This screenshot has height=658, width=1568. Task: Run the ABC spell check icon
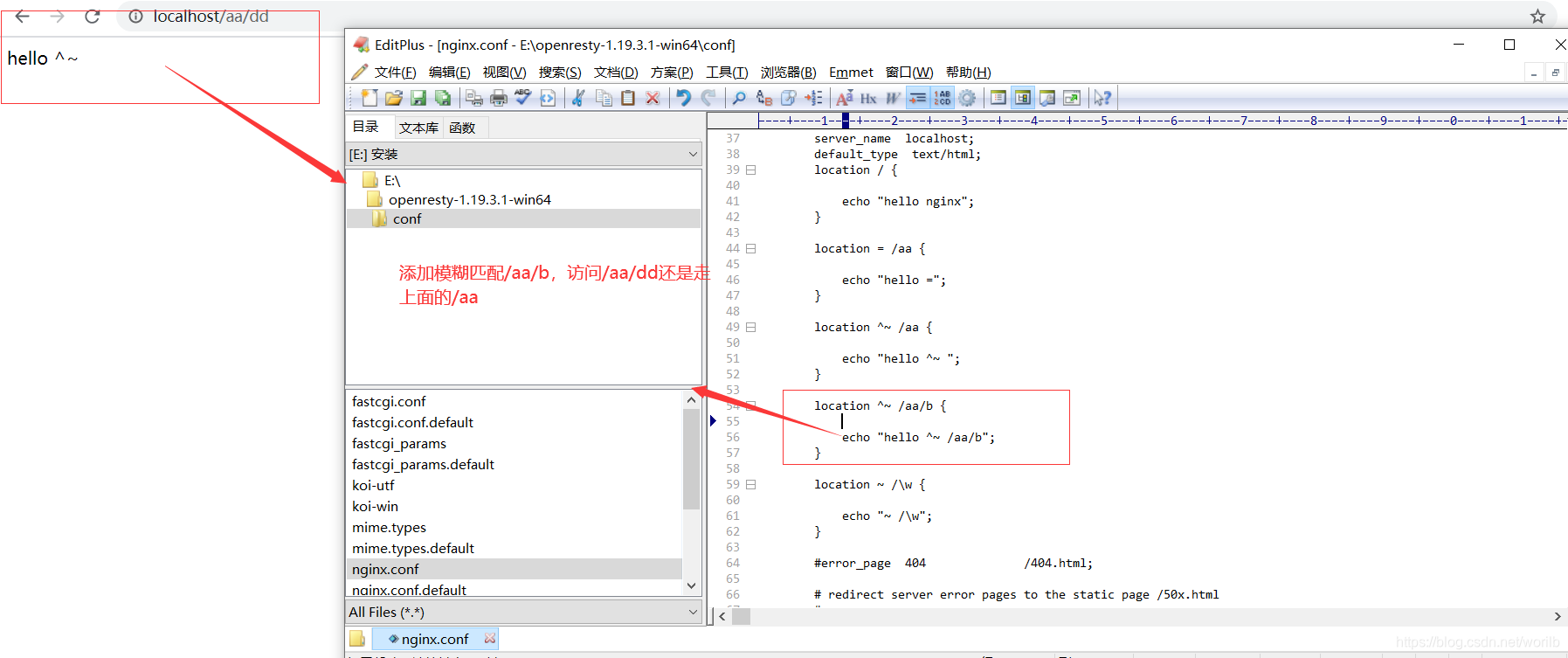(x=523, y=98)
